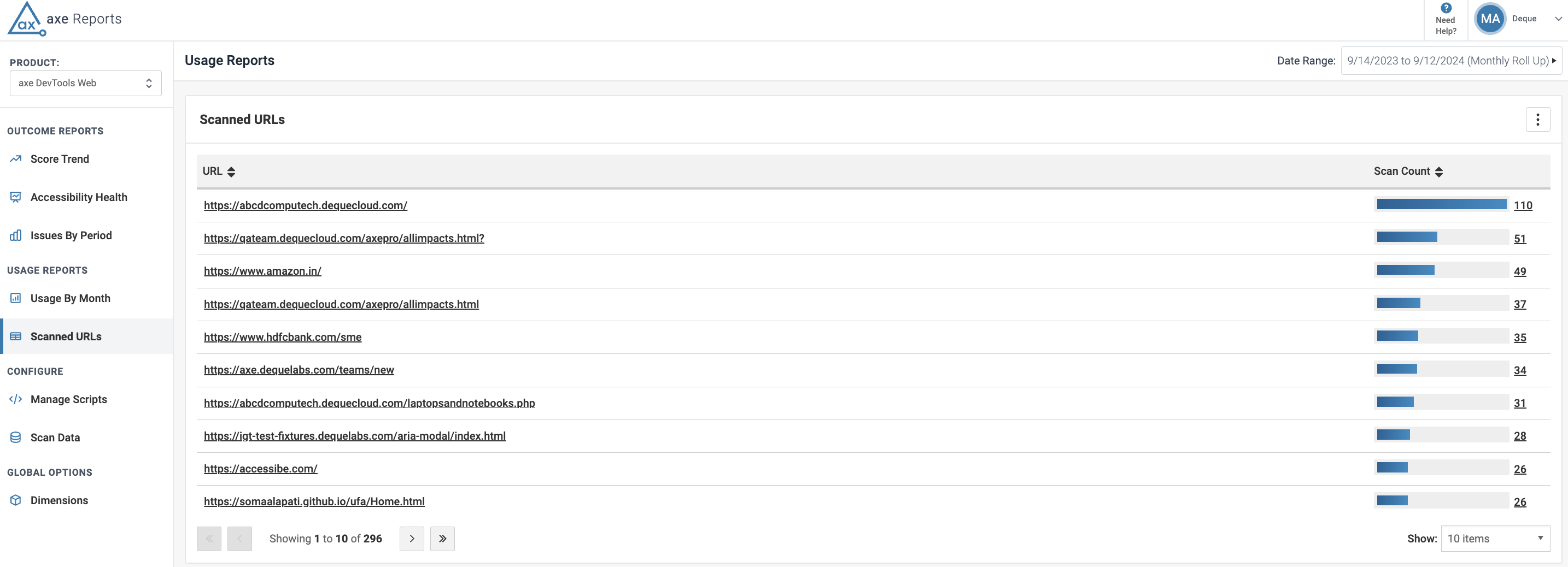Sort table by URL column

click(x=231, y=172)
